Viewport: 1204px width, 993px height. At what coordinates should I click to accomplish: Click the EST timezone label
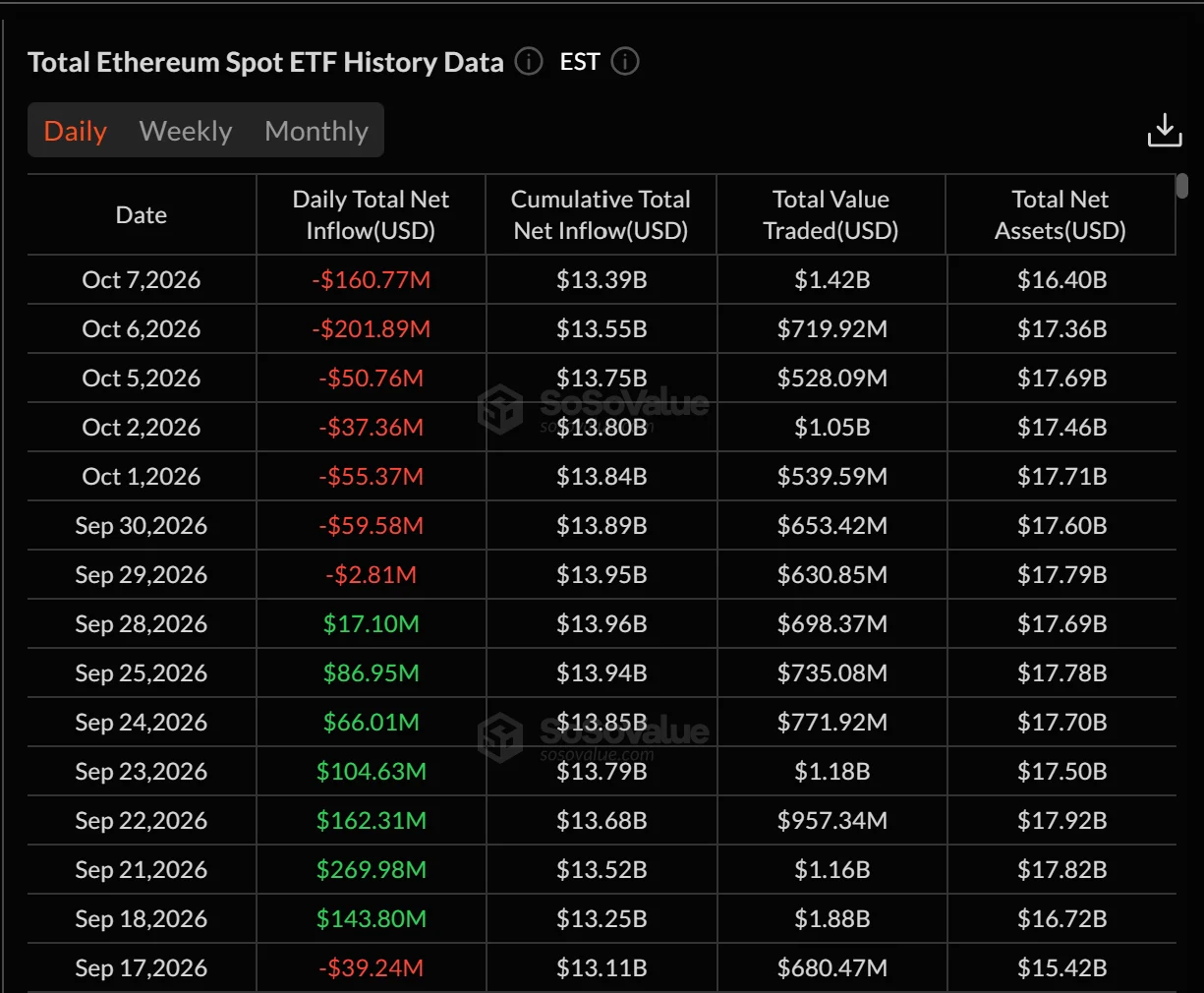[580, 62]
